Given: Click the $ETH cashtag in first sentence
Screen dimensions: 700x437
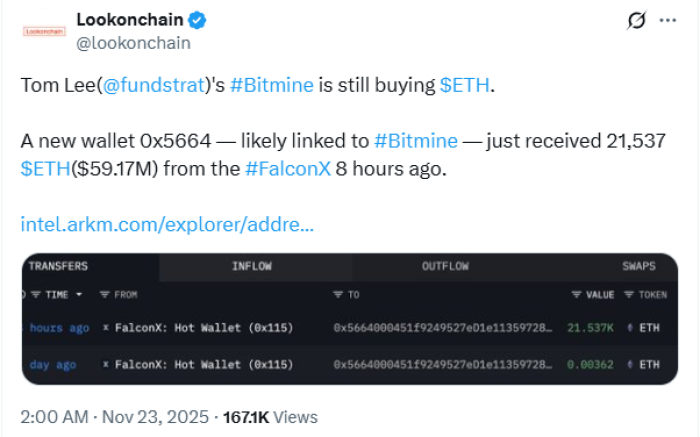Looking at the screenshot, I should coord(465,85).
